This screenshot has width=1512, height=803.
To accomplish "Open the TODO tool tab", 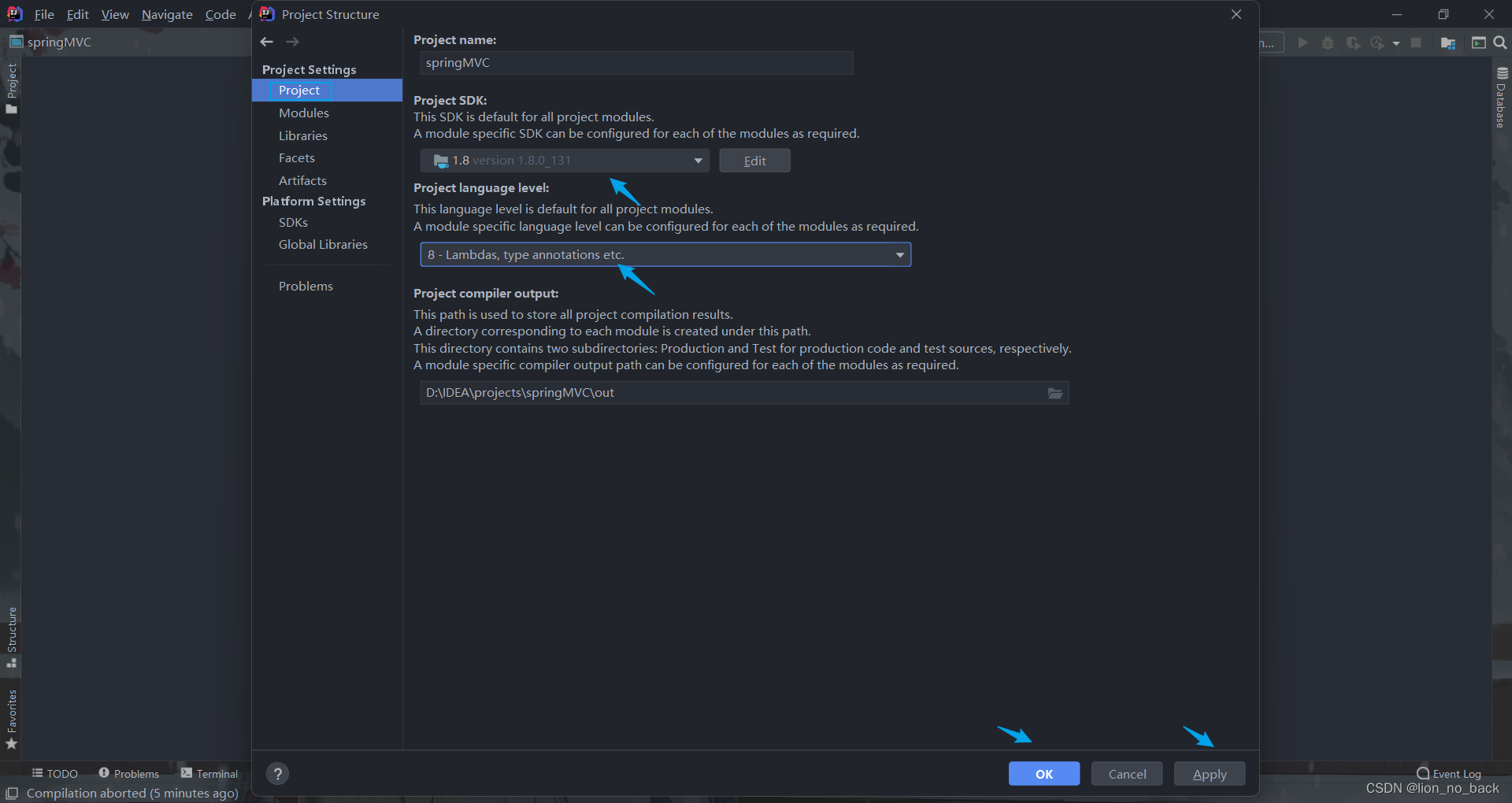I will [54, 774].
